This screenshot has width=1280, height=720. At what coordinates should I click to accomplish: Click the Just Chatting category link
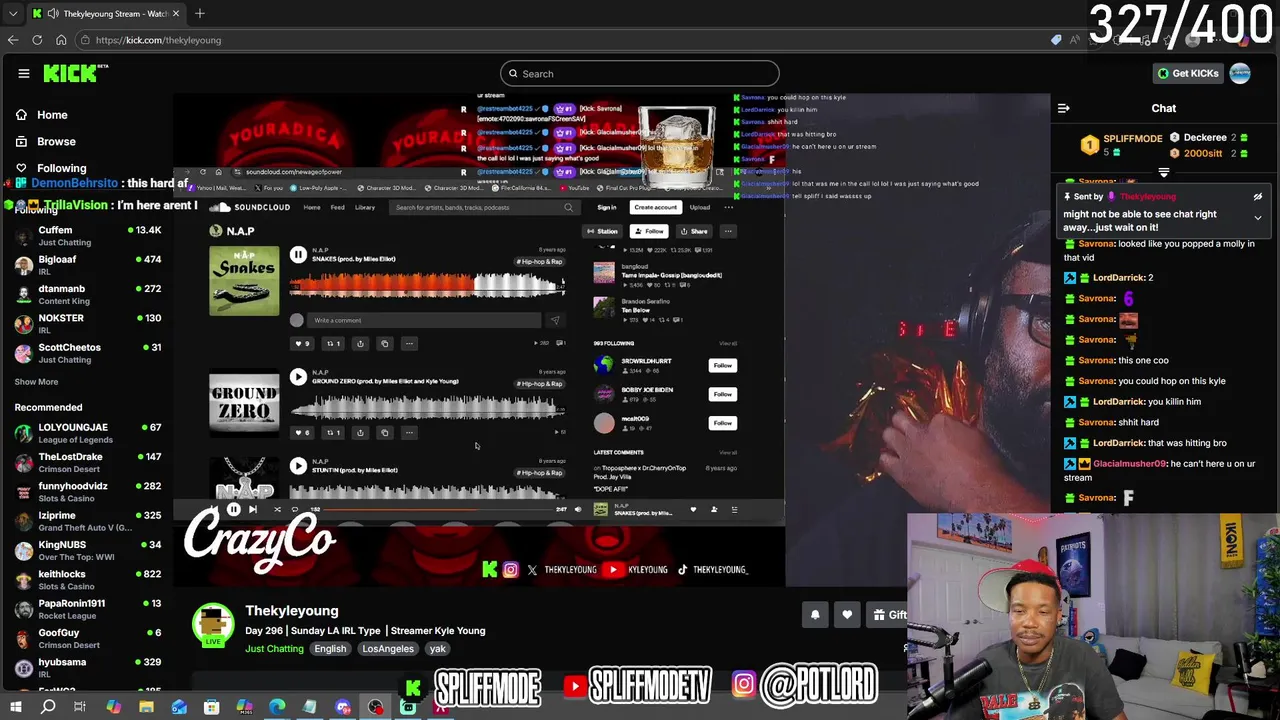[x=274, y=649]
